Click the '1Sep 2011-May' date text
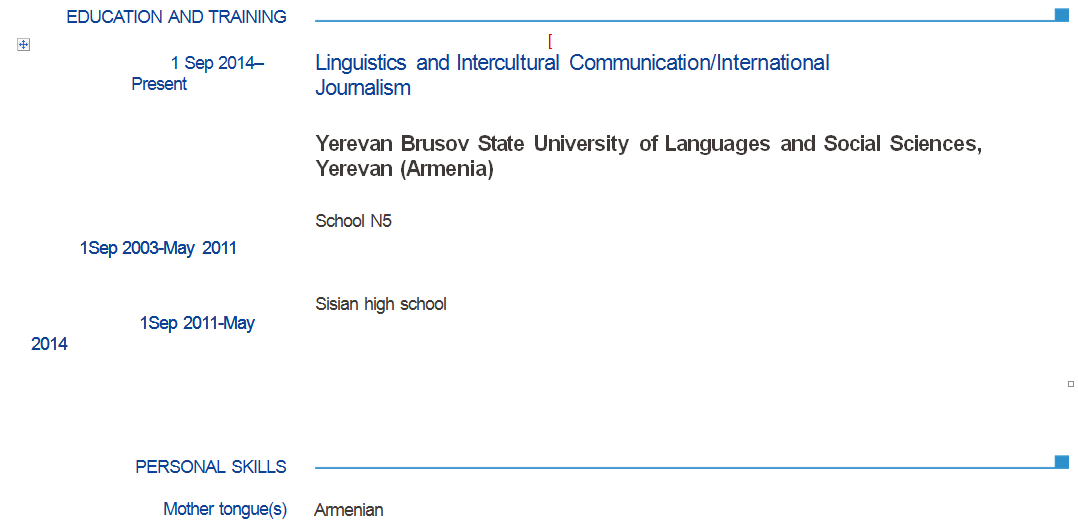1078x526 pixels. pos(197,323)
